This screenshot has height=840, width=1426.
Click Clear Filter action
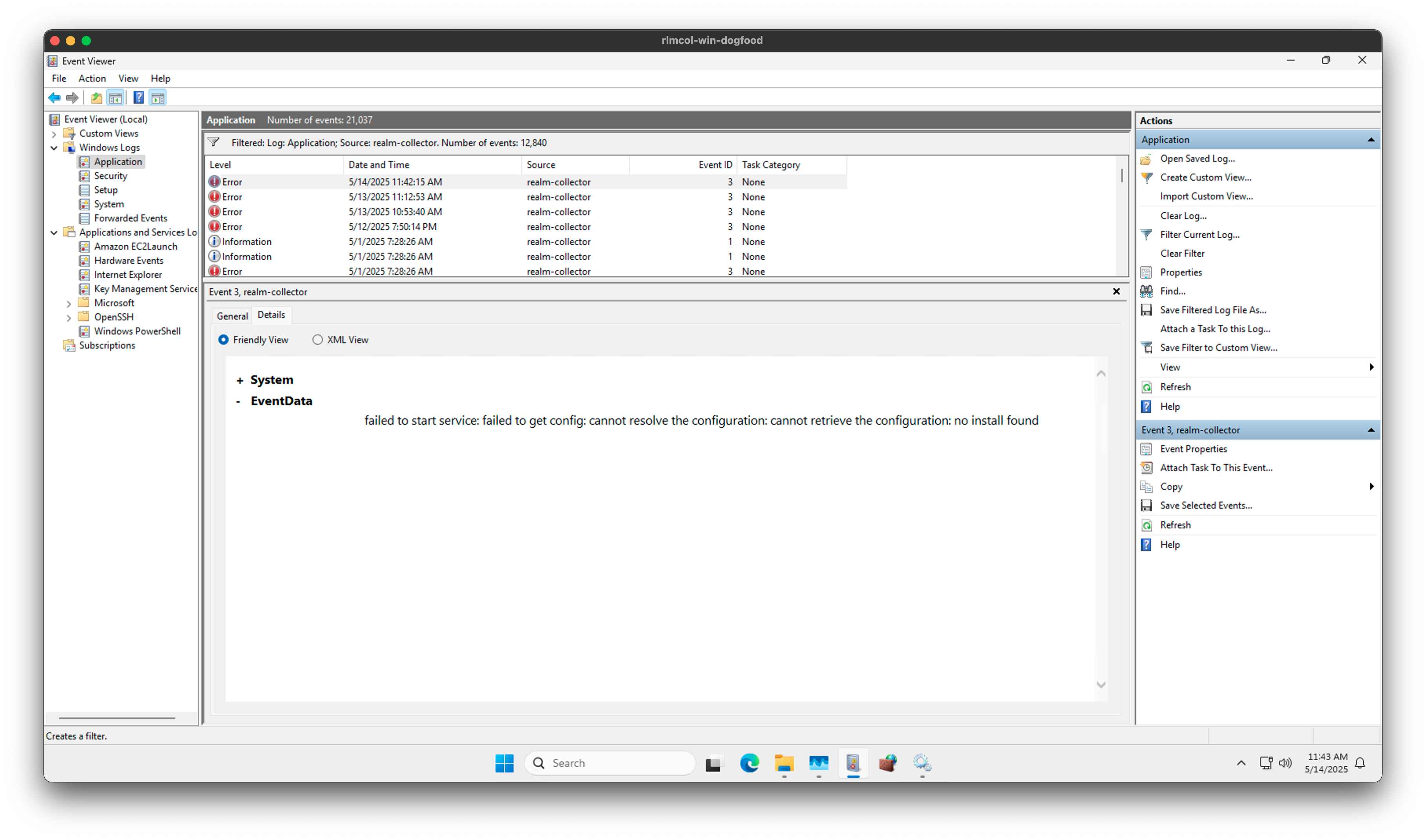coord(1182,253)
